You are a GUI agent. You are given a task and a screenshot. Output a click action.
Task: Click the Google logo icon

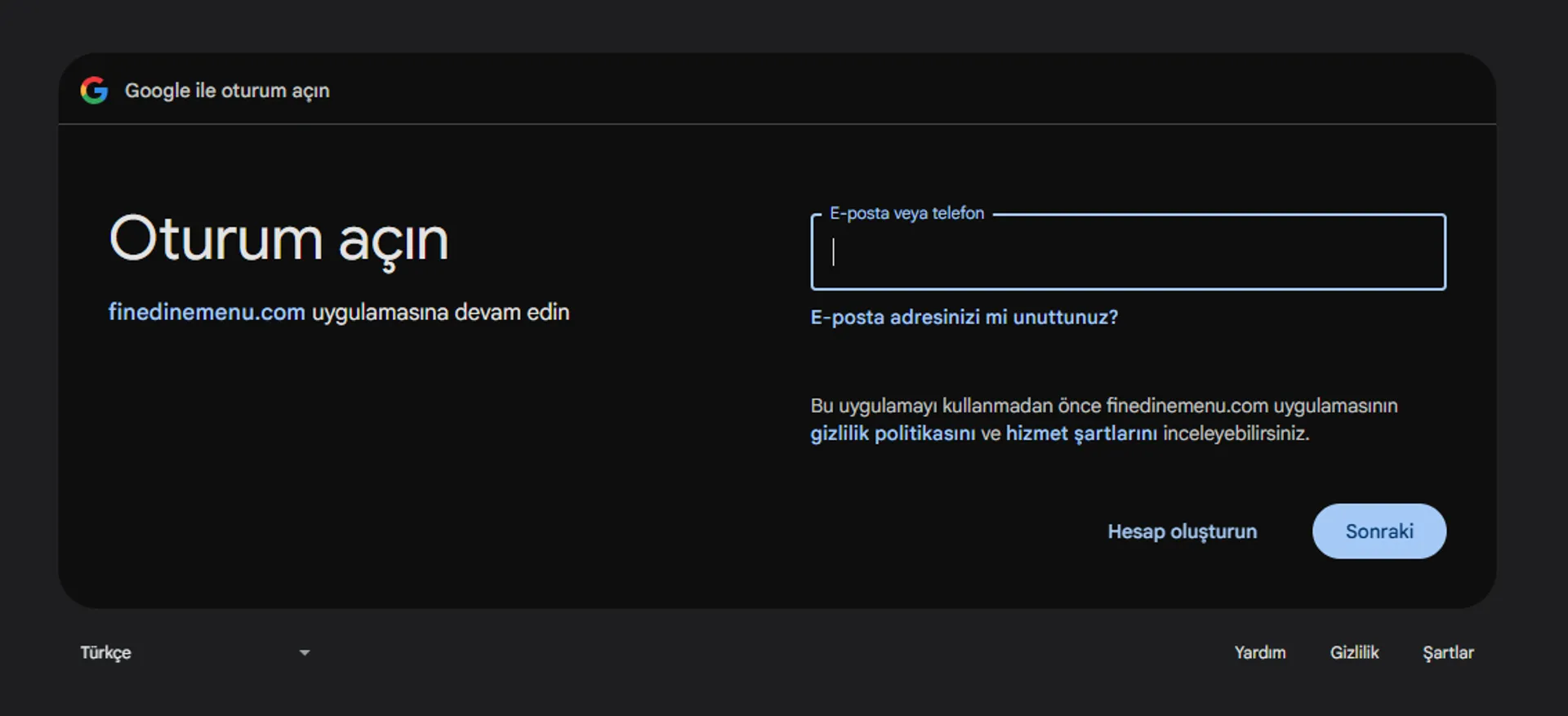[94, 91]
